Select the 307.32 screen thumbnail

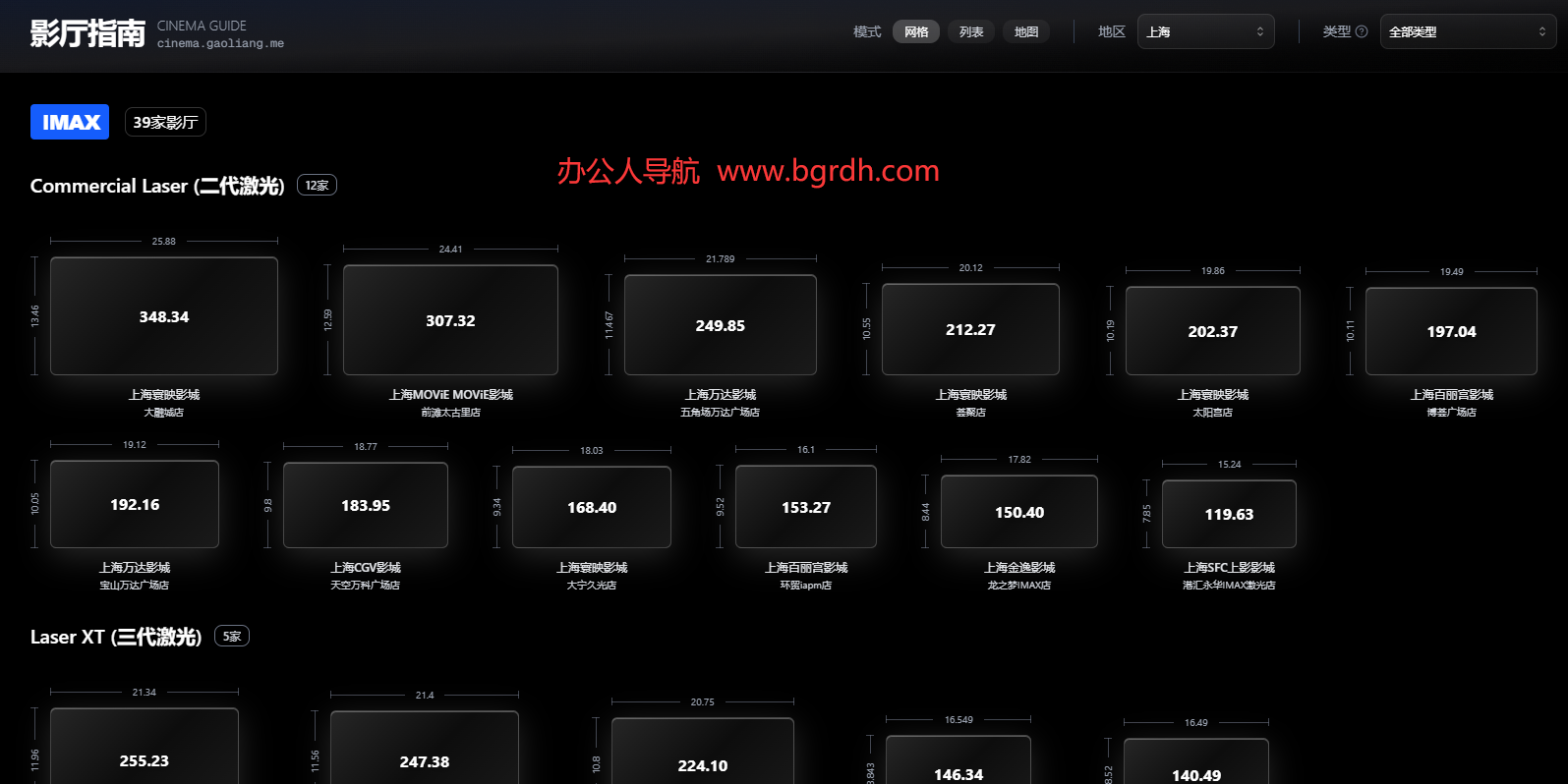click(x=450, y=320)
